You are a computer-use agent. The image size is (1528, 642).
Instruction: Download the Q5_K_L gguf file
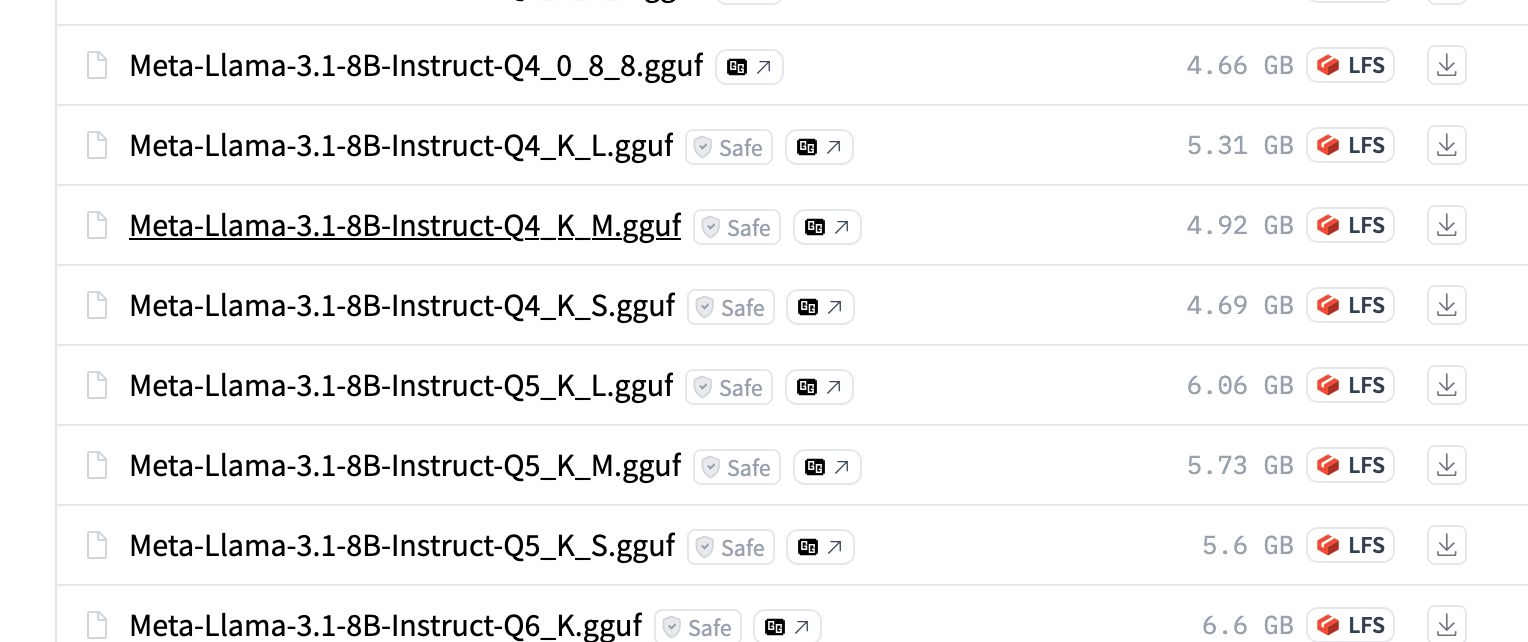pyautogui.click(x=1446, y=386)
